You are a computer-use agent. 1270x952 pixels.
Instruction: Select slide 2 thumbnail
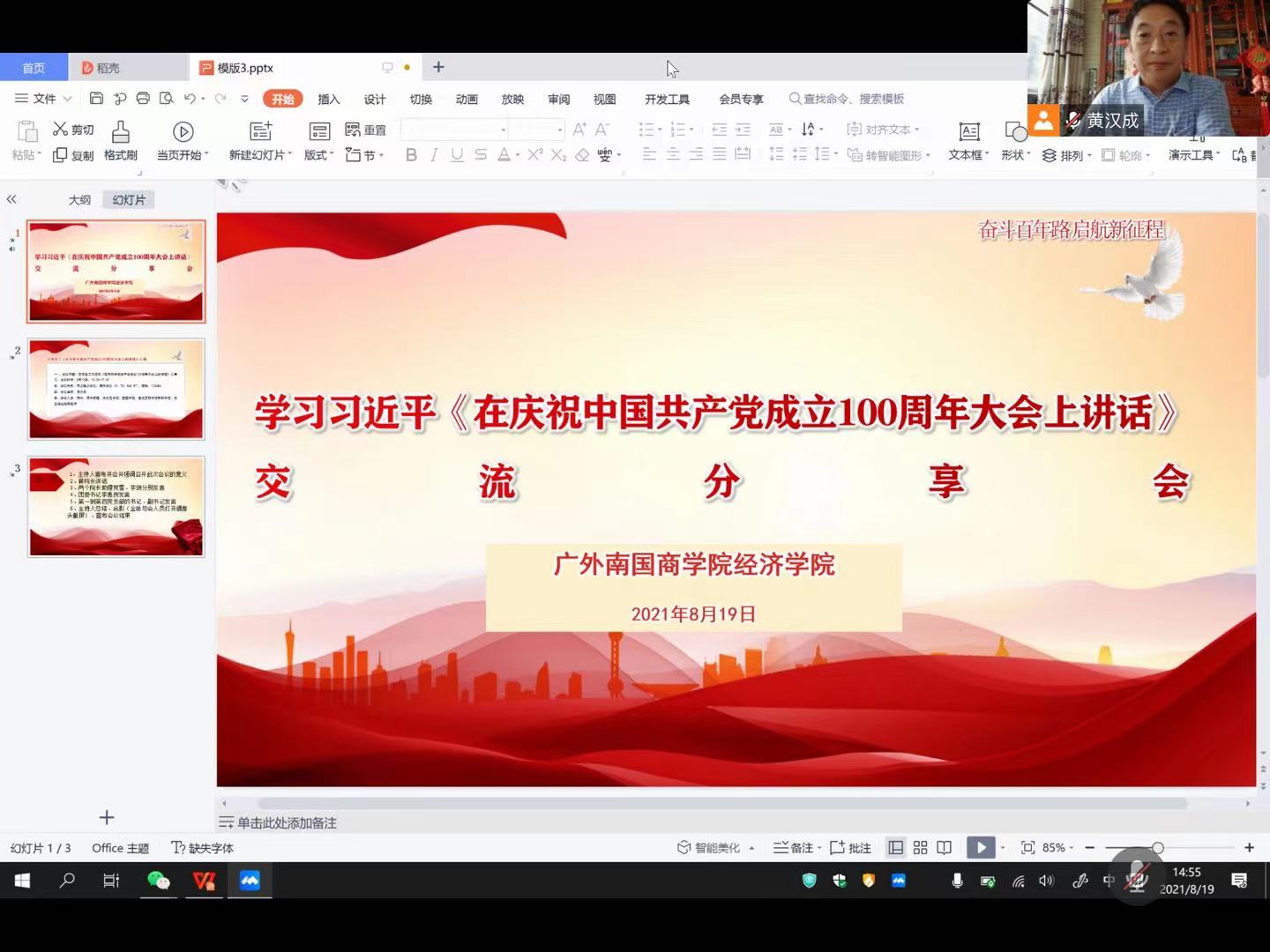pyautogui.click(x=116, y=389)
